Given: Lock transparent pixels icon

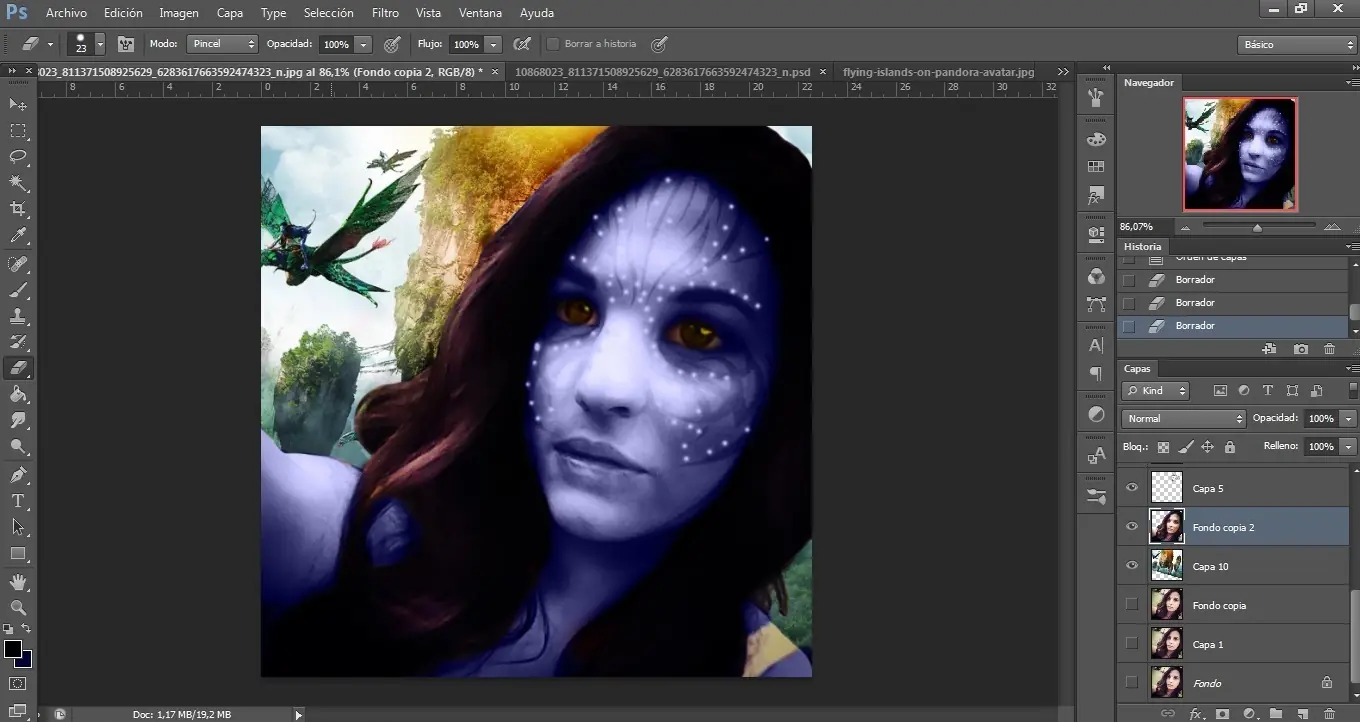Looking at the screenshot, I should pyautogui.click(x=1163, y=447).
